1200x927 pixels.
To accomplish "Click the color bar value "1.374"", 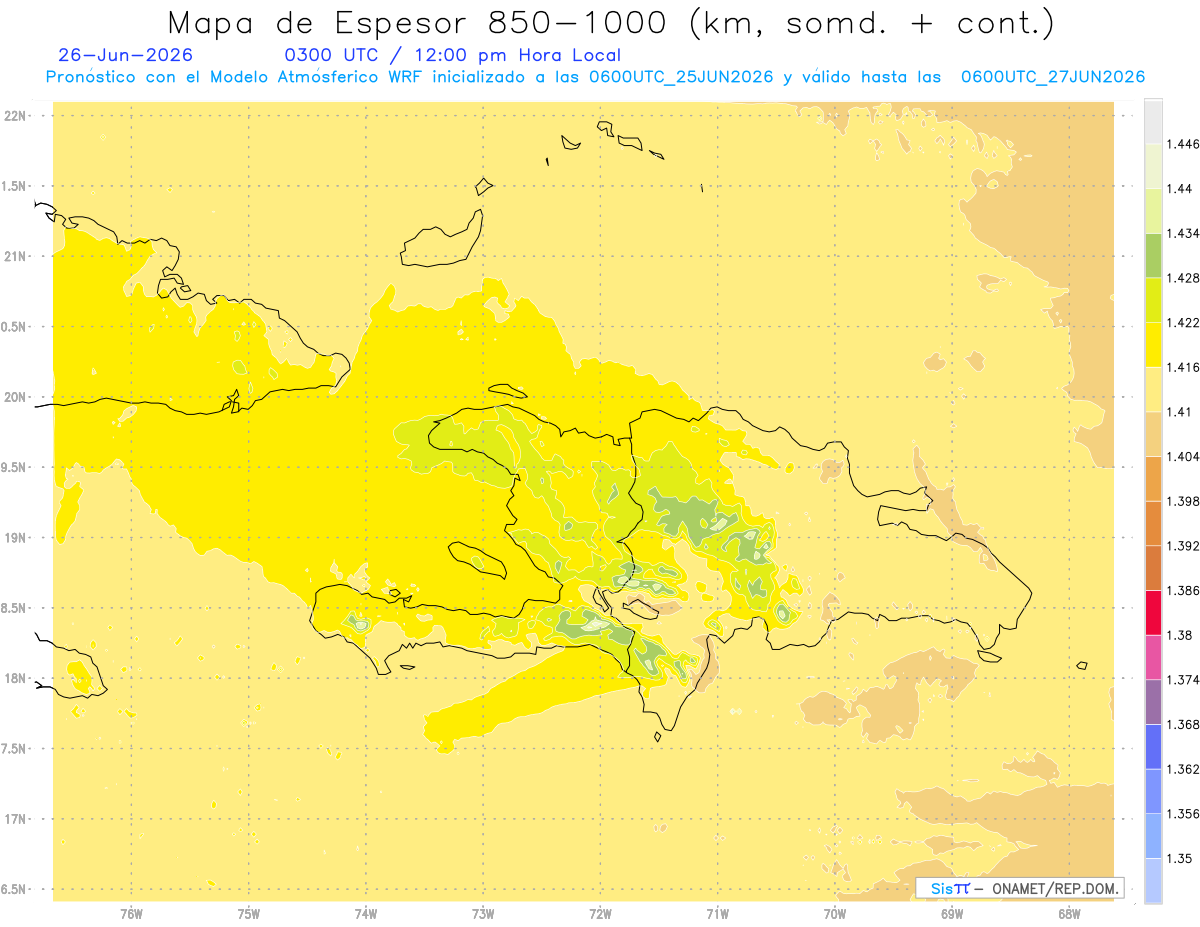I will point(1183,680).
